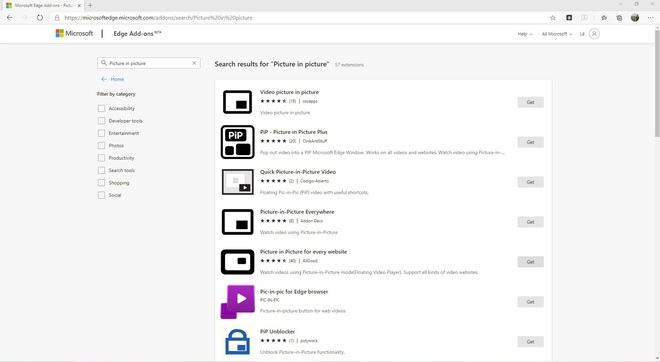Select the Microsoft Edge Add-ons browser tab
Screen dimensions: 660x362
[x=44, y=5]
